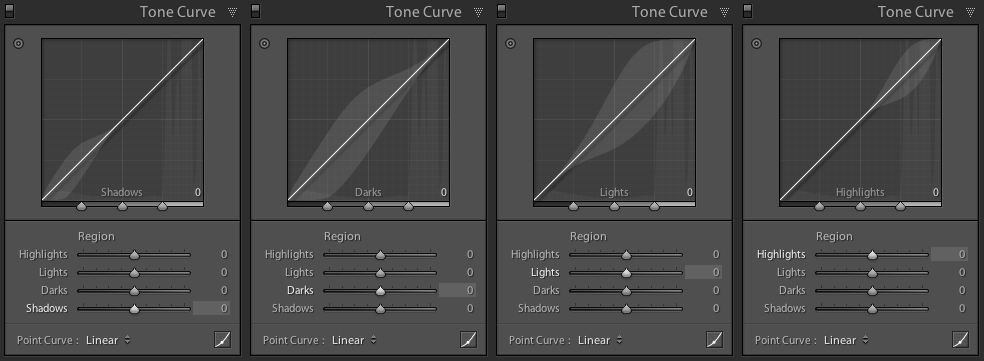
Task: Toggle the first Tone Curve panel switch
Action: (9, 11)
